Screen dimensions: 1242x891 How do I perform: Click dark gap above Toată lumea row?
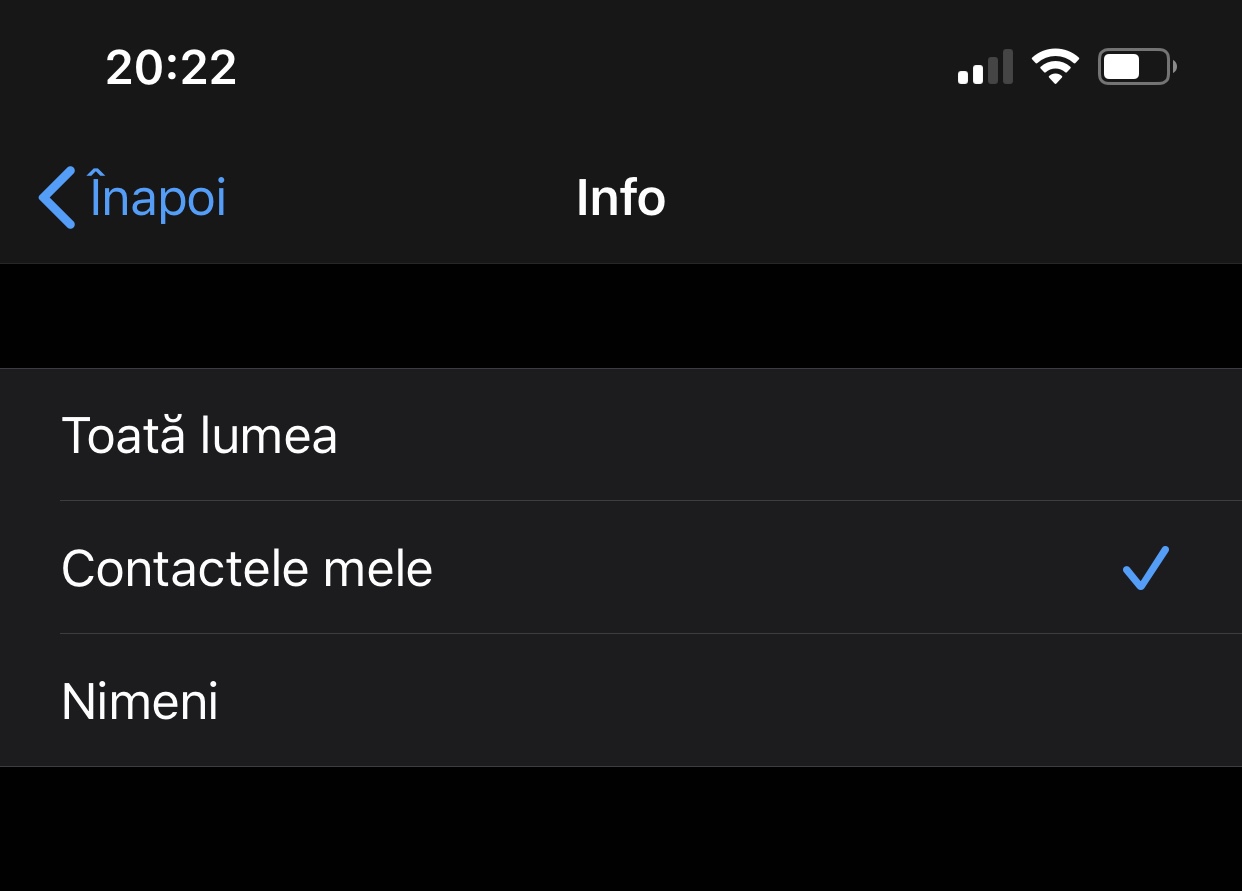coord(620,316)
